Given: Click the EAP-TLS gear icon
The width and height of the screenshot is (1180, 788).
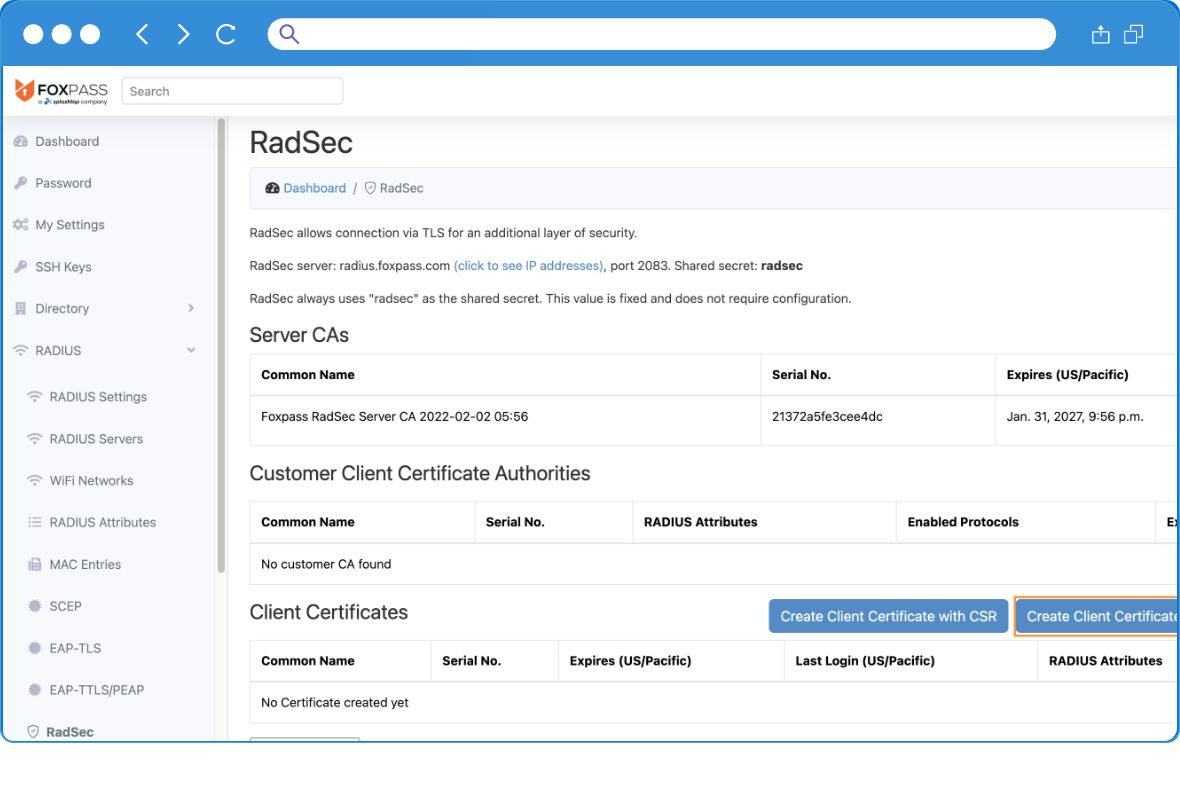Looking at the screenshot, I should pos(33,648).
